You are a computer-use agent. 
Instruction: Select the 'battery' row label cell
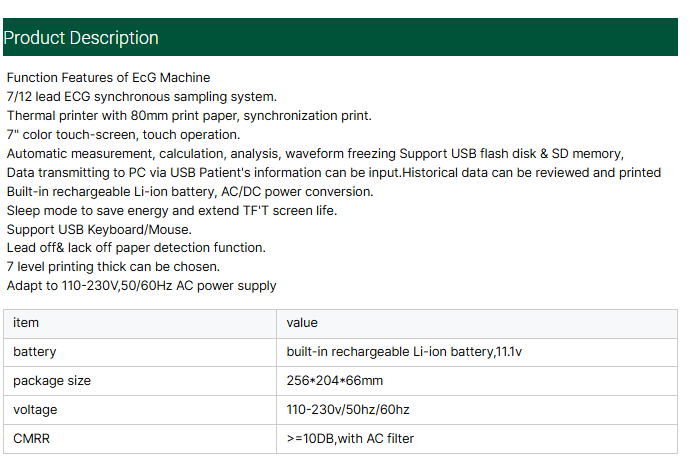pyautogui.click(x=140, y=352)
